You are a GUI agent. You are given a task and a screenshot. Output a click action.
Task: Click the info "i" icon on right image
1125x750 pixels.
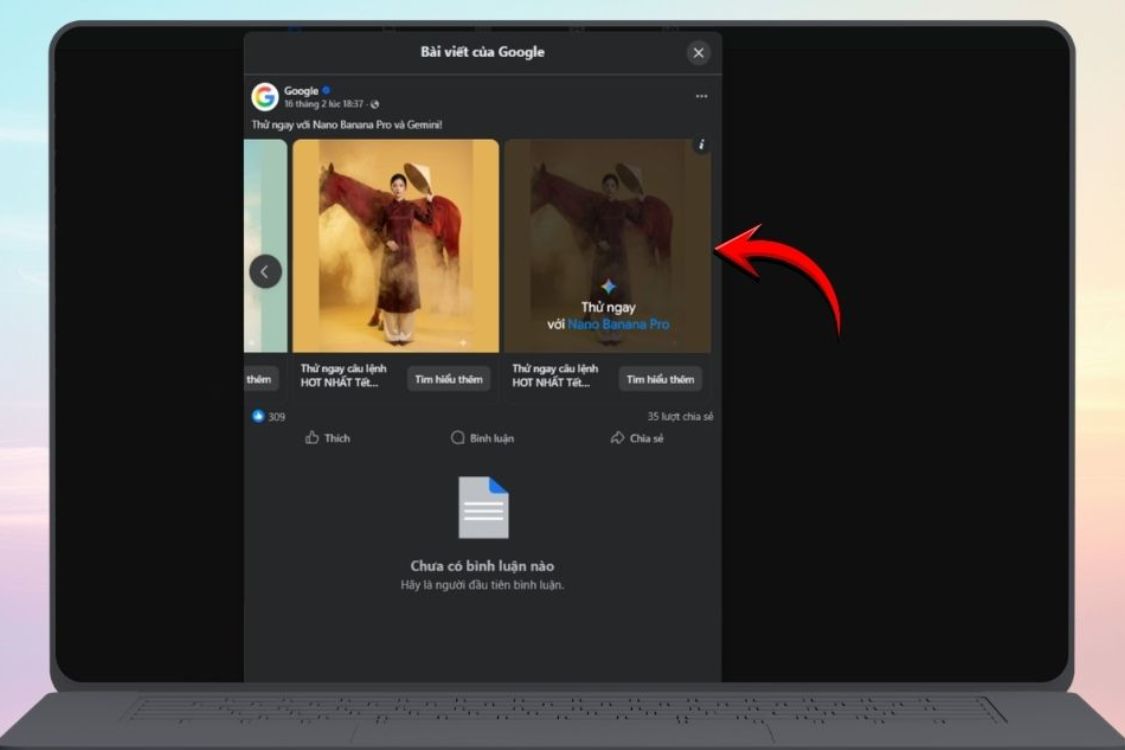pos(701,145)
